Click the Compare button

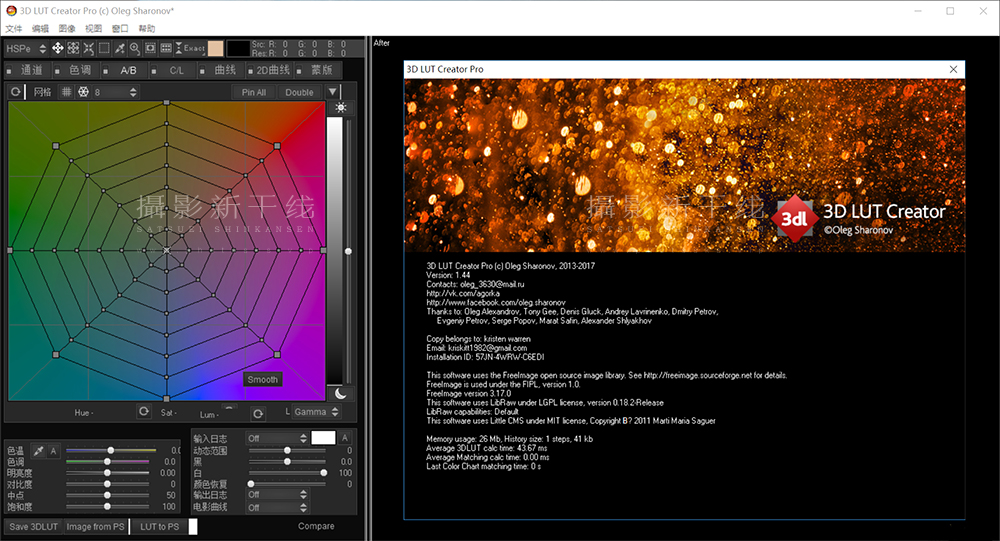click(316, 526)
